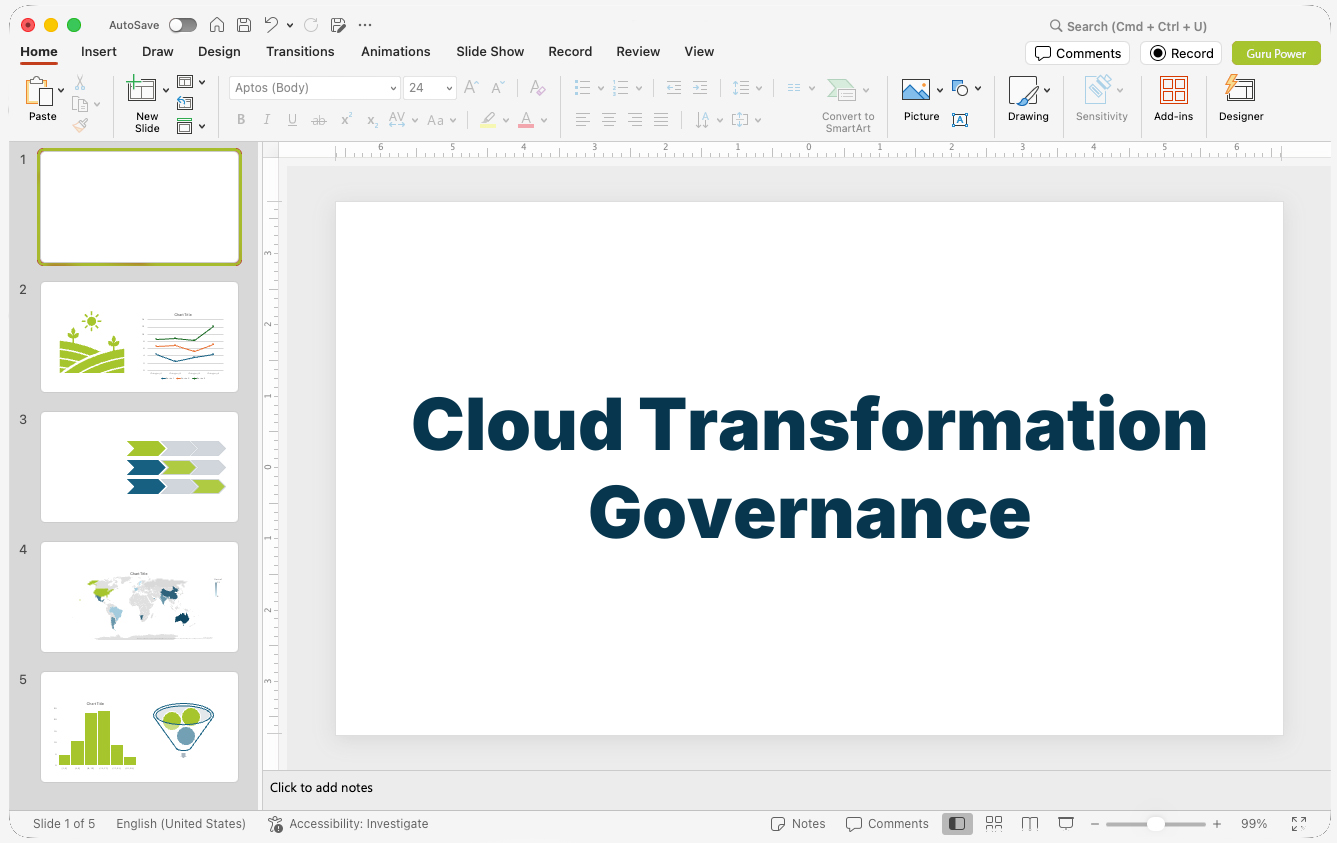Open Accessibility: Investigate in status bar
Image resolution: width=1337 pixels, height=843 pixels.
348,824
